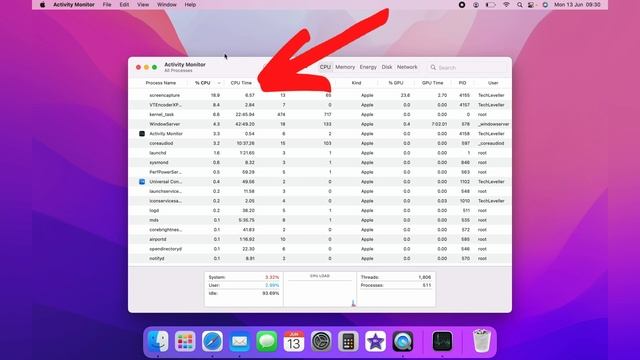
Task: Sort by % GPU column header
Action: coord(396,83)
